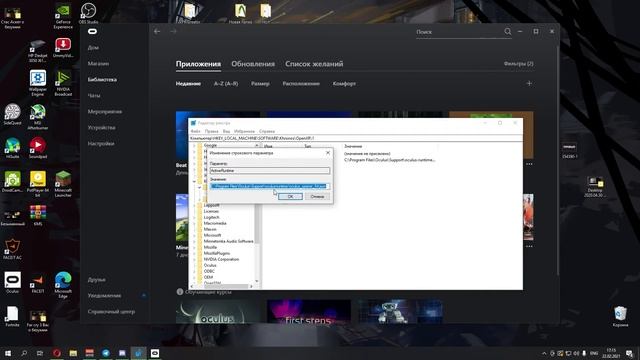Click the ActiveRuntime parameter name field
640x360 pixels.
(x=269, y=171)
